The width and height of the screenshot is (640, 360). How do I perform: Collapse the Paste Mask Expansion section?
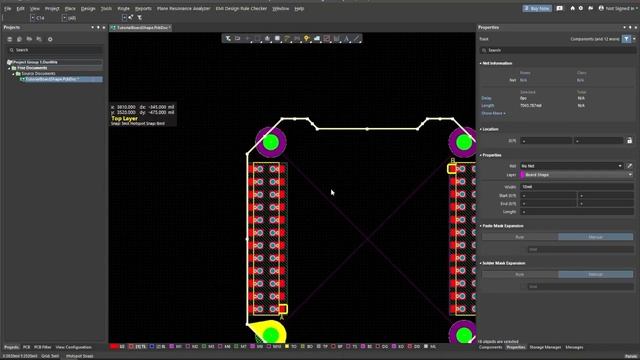(x=480, y=226)
